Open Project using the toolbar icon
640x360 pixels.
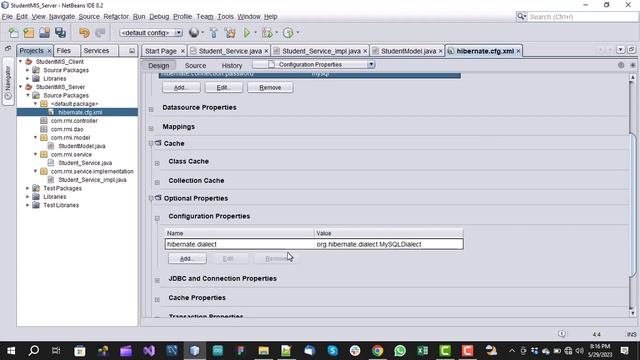tap(44, 33)
